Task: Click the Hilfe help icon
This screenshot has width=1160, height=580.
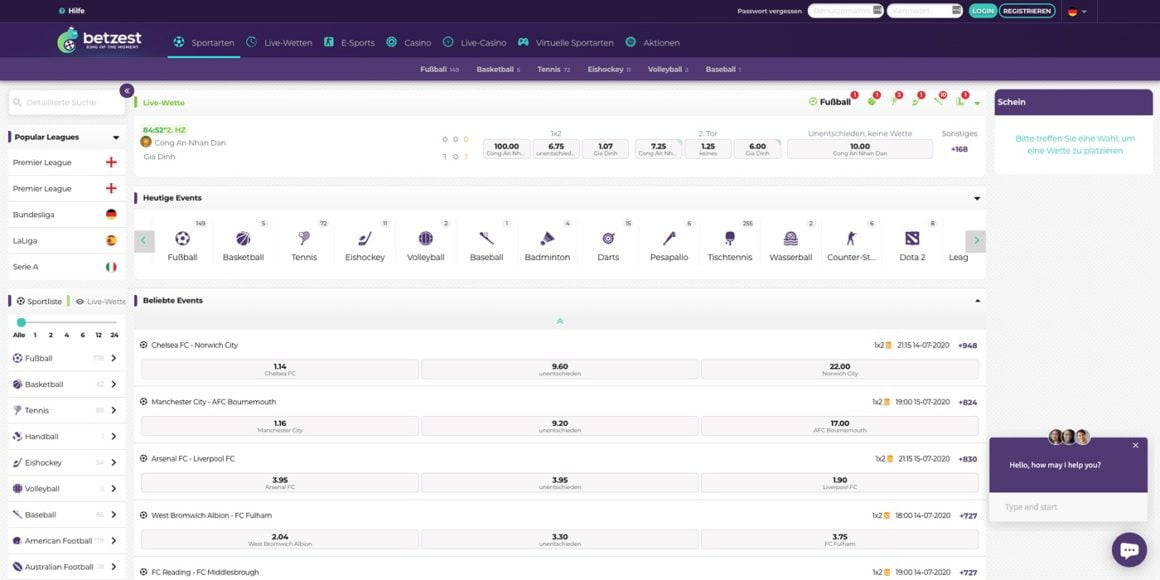Action: tap(61, 11)
